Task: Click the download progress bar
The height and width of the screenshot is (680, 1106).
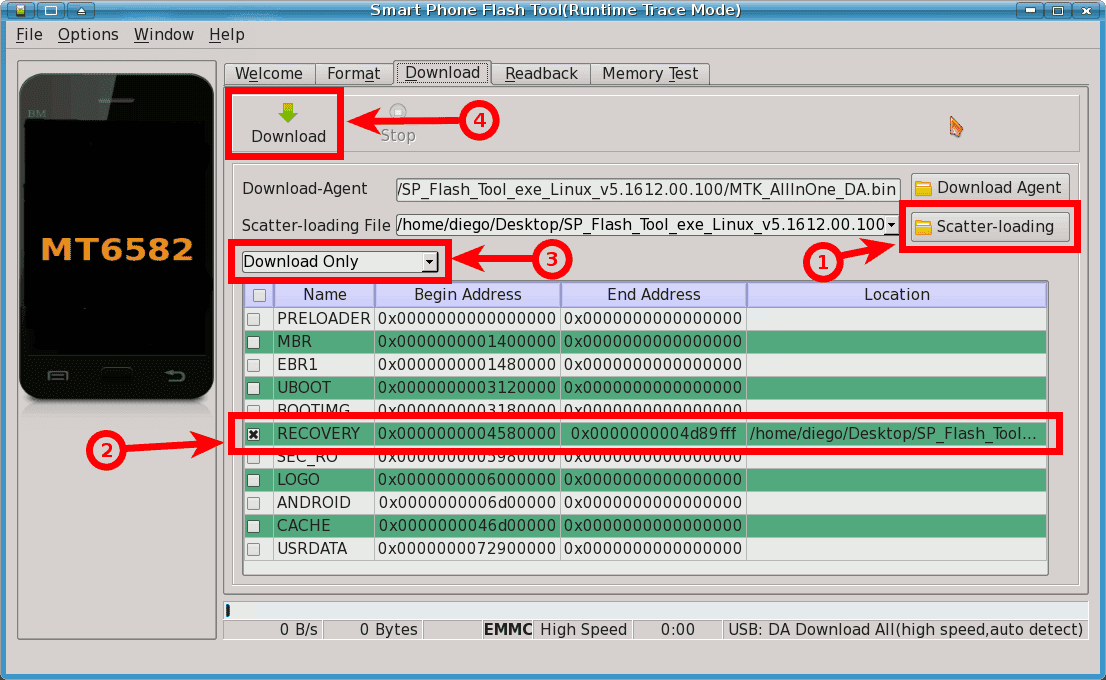Action: [x=655, y=610]
